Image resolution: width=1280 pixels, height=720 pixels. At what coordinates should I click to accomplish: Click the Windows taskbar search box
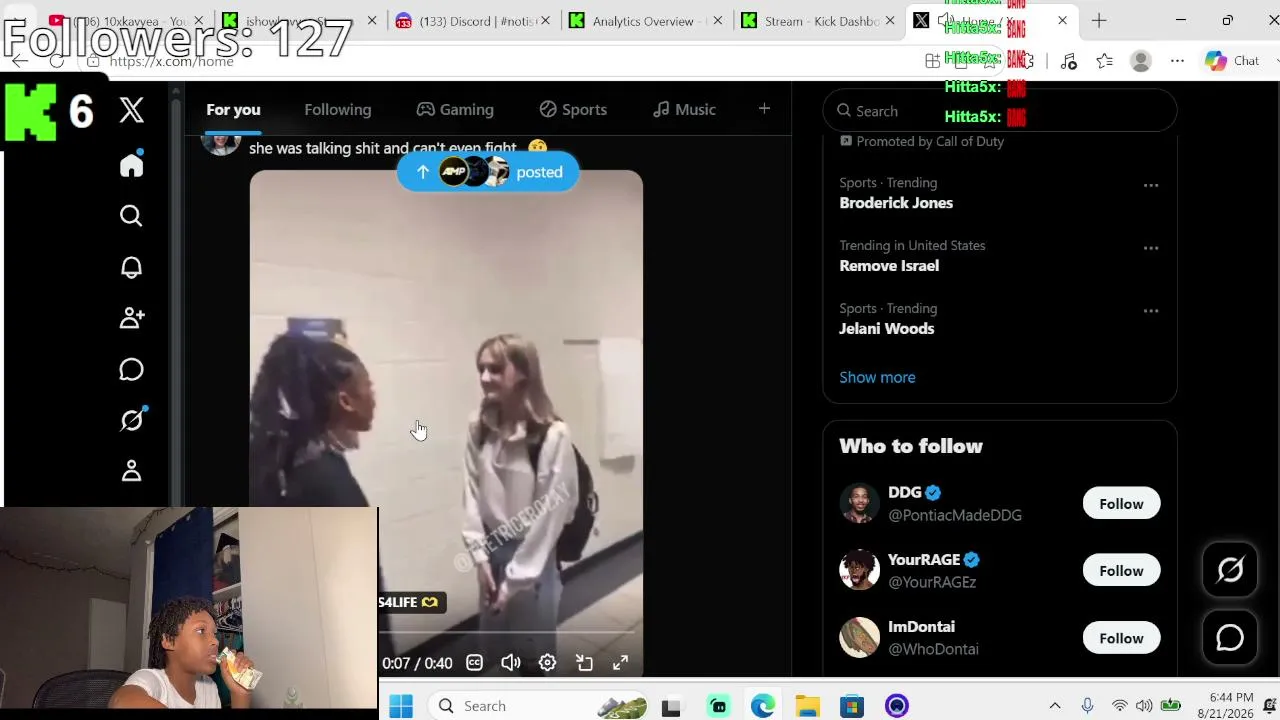(x=540, y=706)
